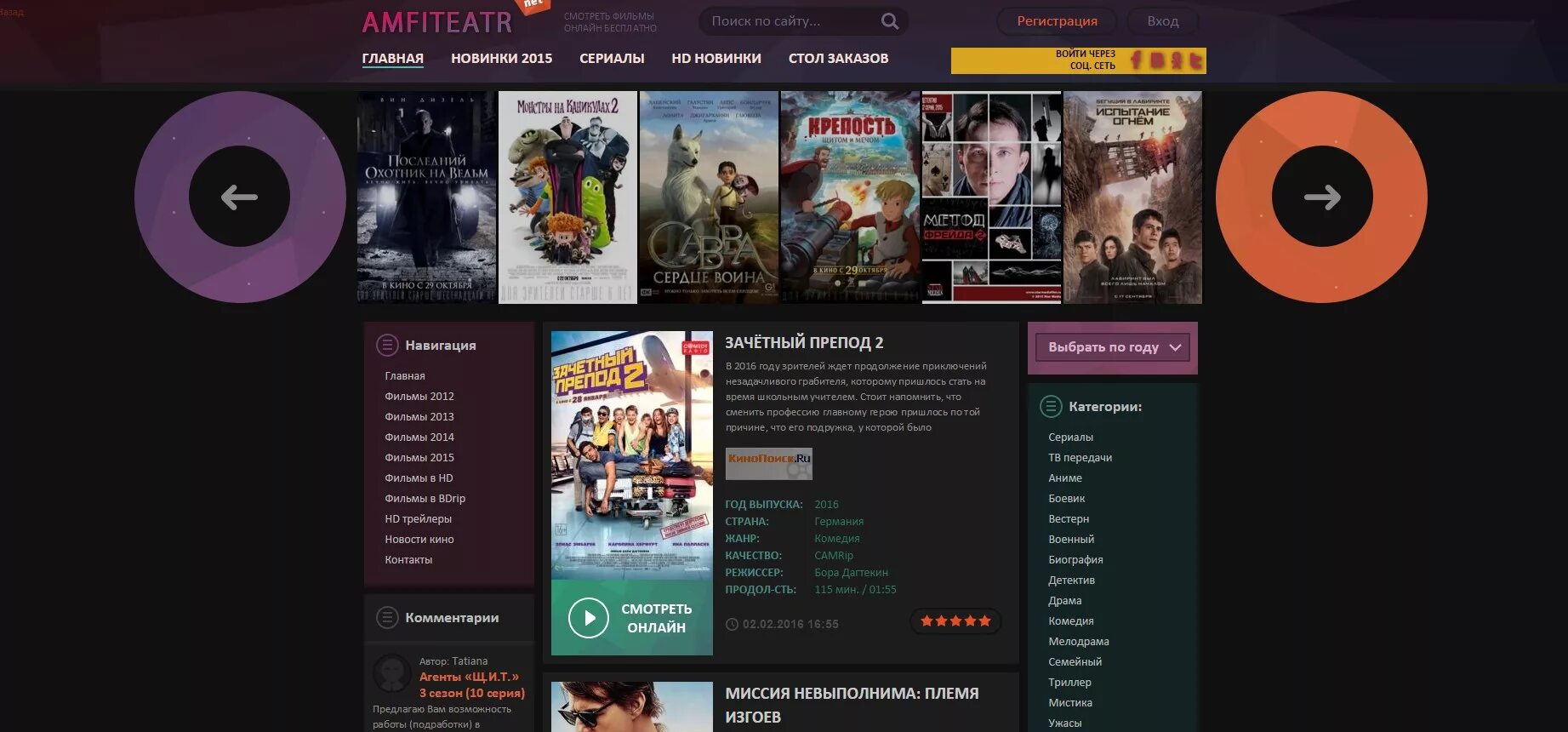Open the Последний охотник на ведьм poster
The image size is (1568, 732).
point(426,197)
